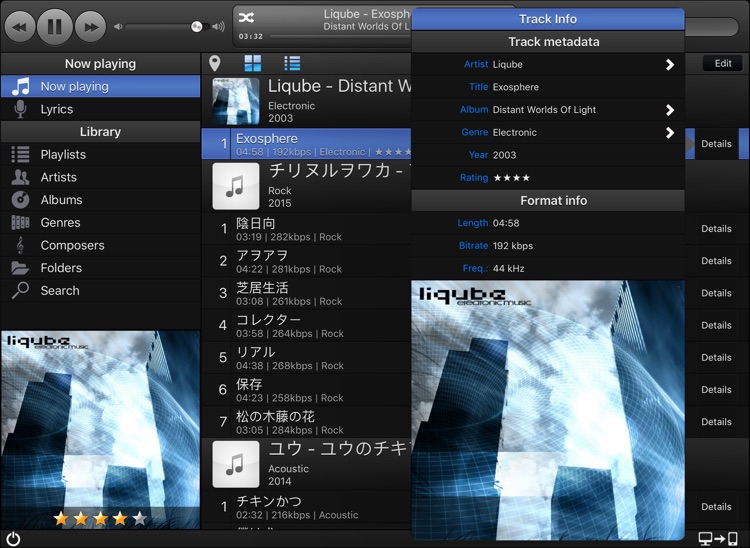Select track 3 芝居生活
This screenshot has height=548, width=750.
coord(306,293)
